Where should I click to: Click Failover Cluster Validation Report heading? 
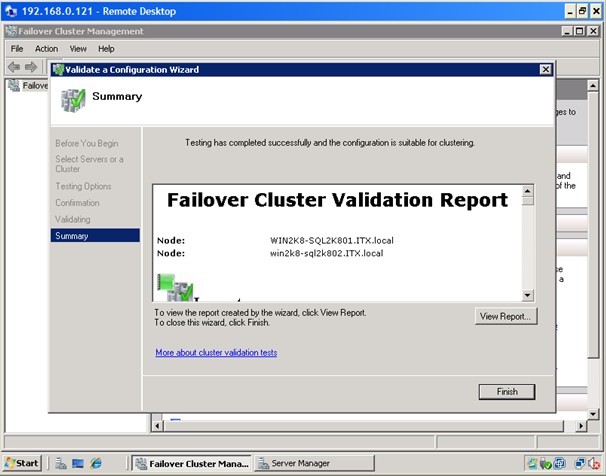tap(337, 200)
